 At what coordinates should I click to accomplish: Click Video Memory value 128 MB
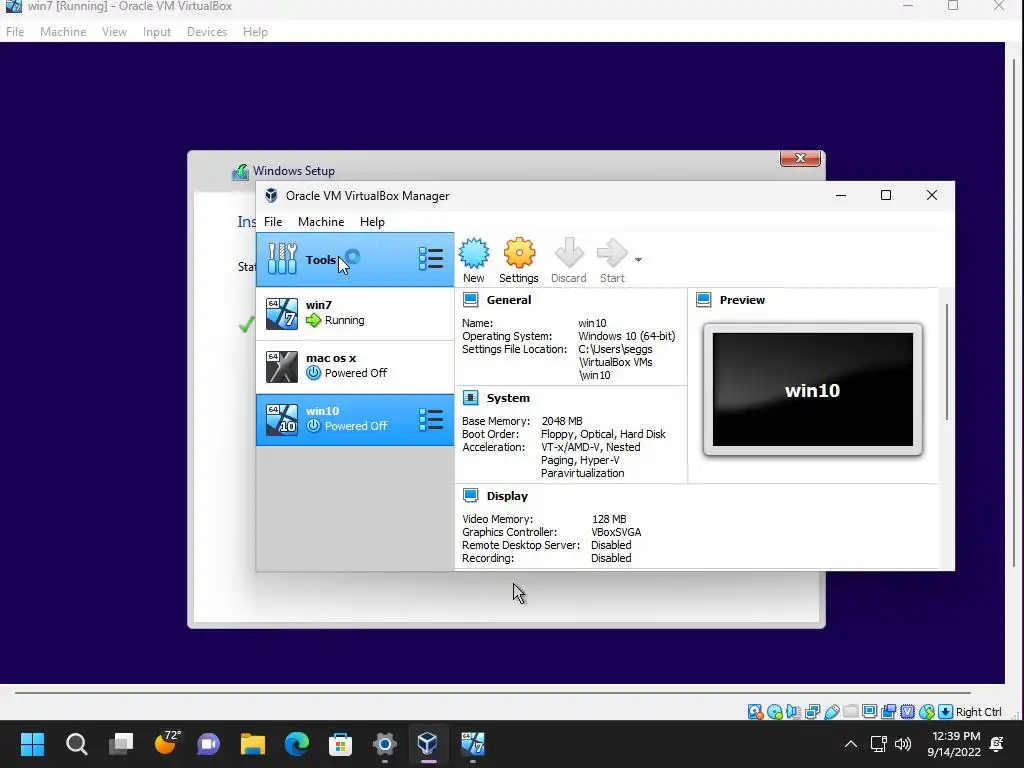pyautogui.click(x=609, y=519)
